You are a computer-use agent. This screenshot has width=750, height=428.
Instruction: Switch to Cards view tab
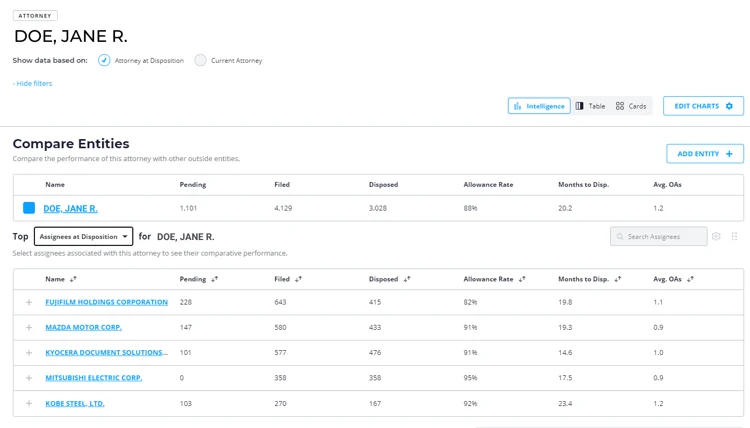pos(631,106)
